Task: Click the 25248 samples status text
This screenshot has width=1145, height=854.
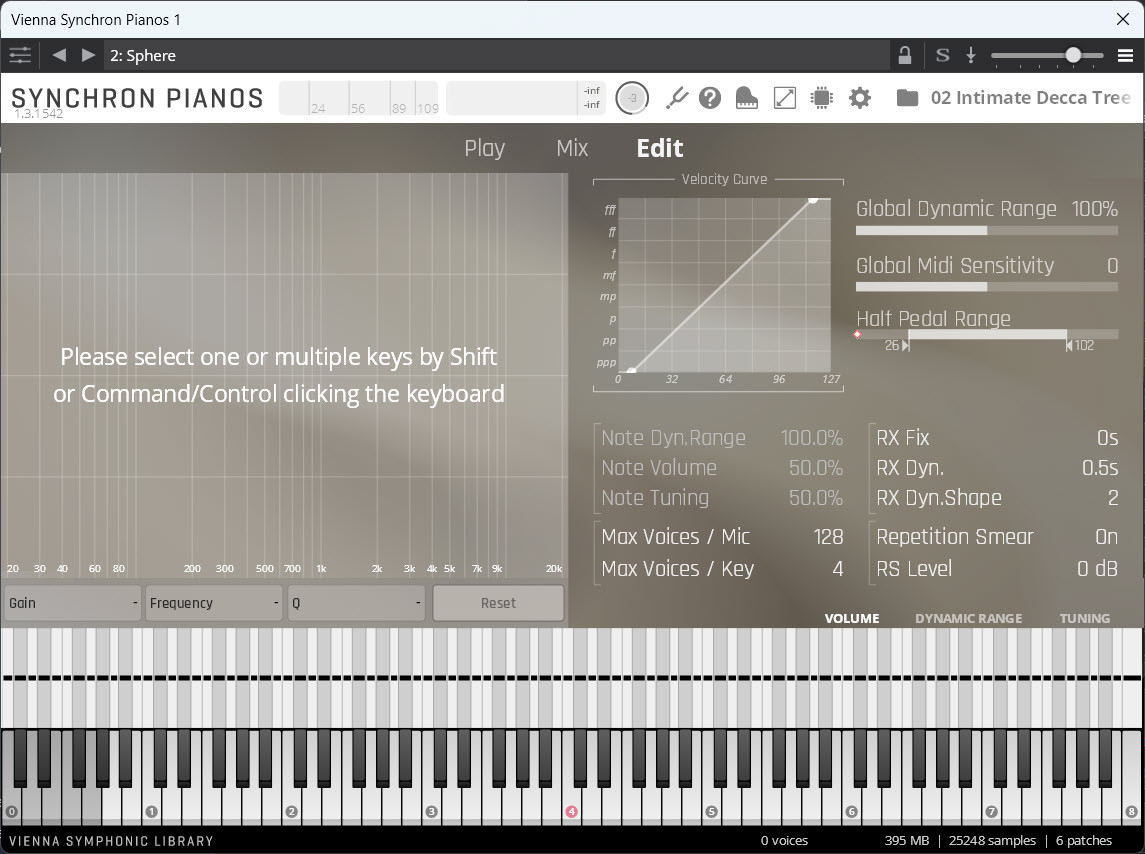Action: pos(992,841)
